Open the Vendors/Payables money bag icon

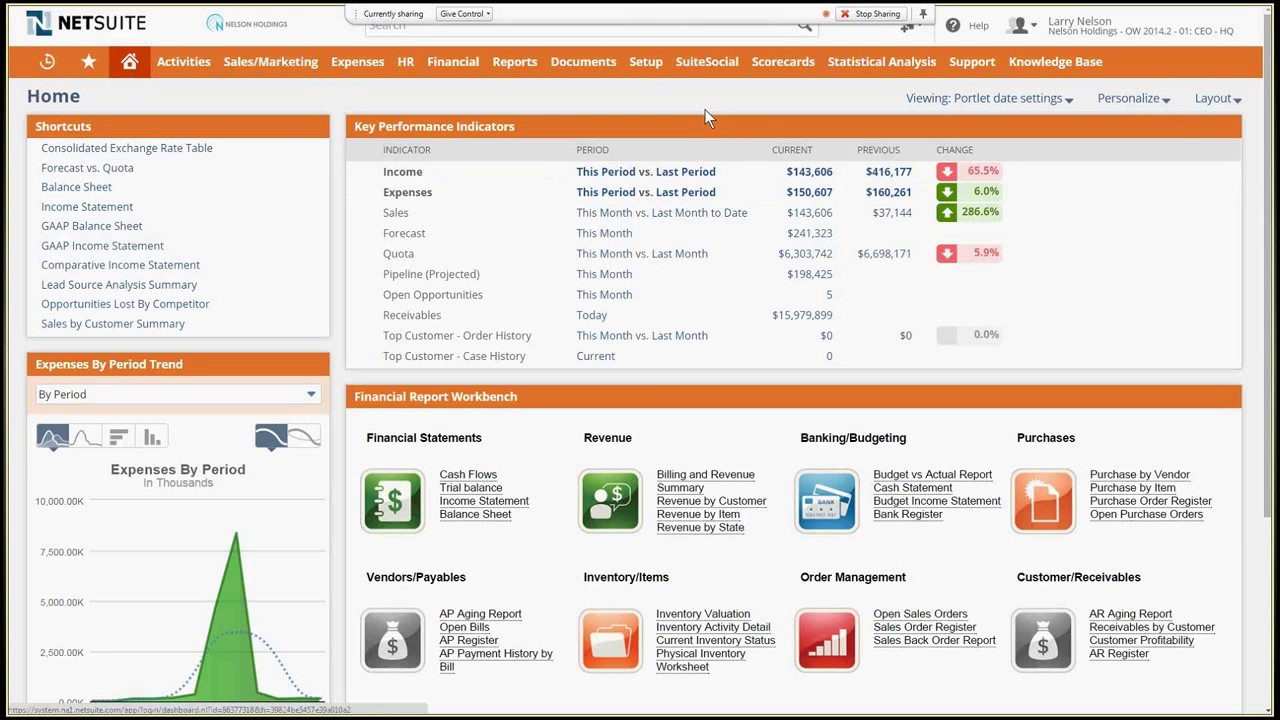pyautogui.click(x=393, y=639)
